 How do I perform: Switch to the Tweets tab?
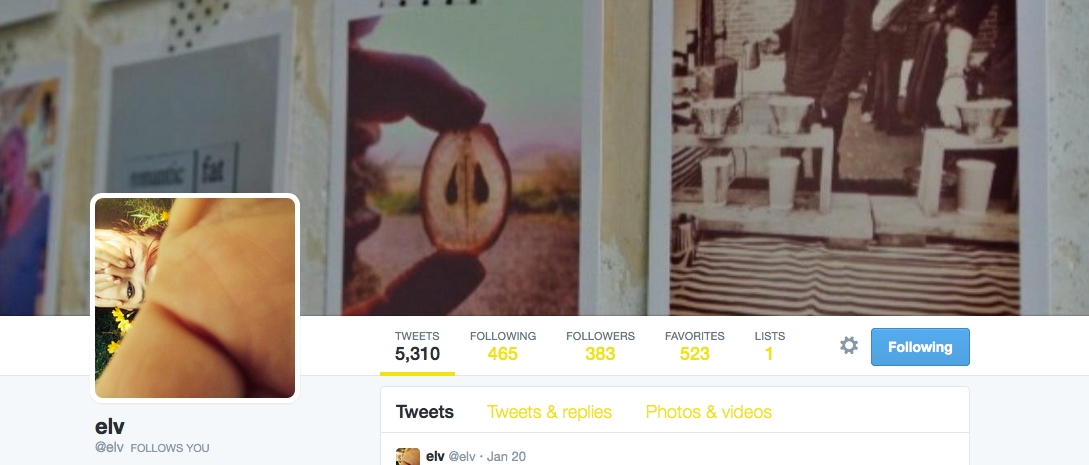tap(424, 412)
